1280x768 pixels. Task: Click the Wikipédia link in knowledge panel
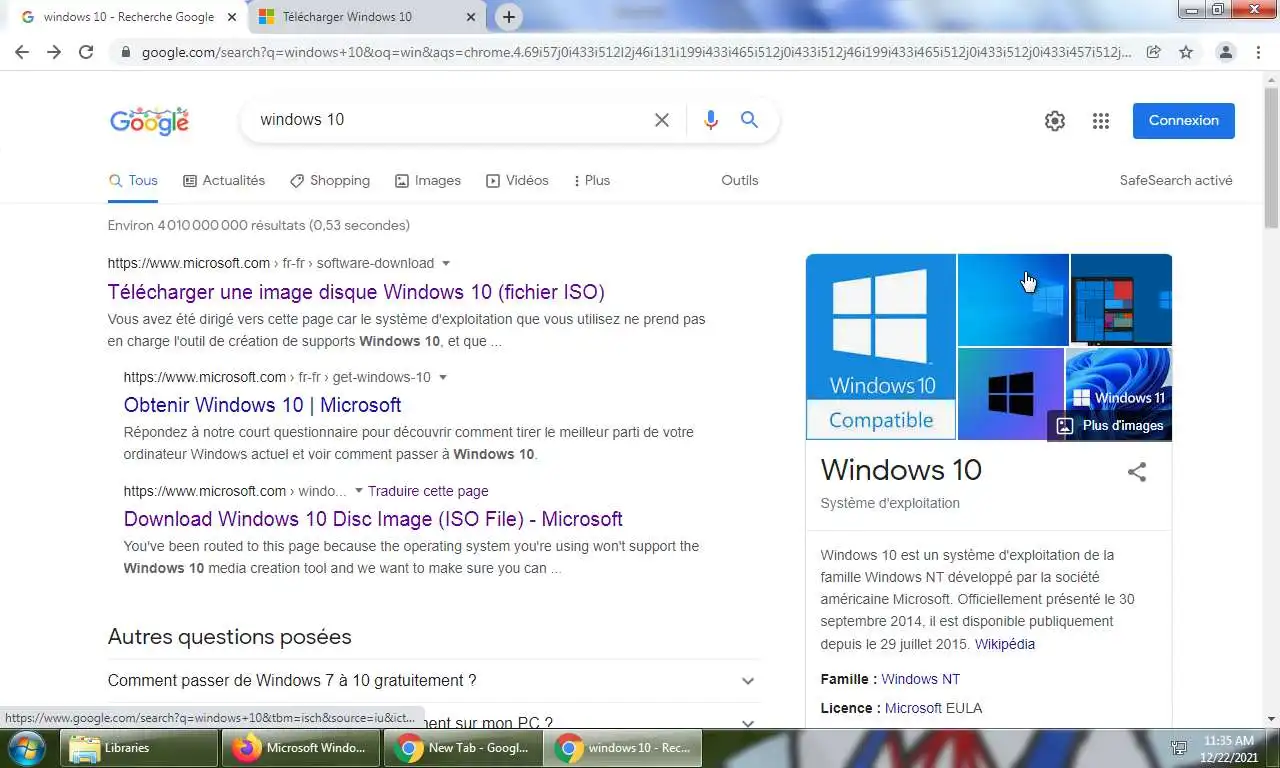tap(1005, 644)
